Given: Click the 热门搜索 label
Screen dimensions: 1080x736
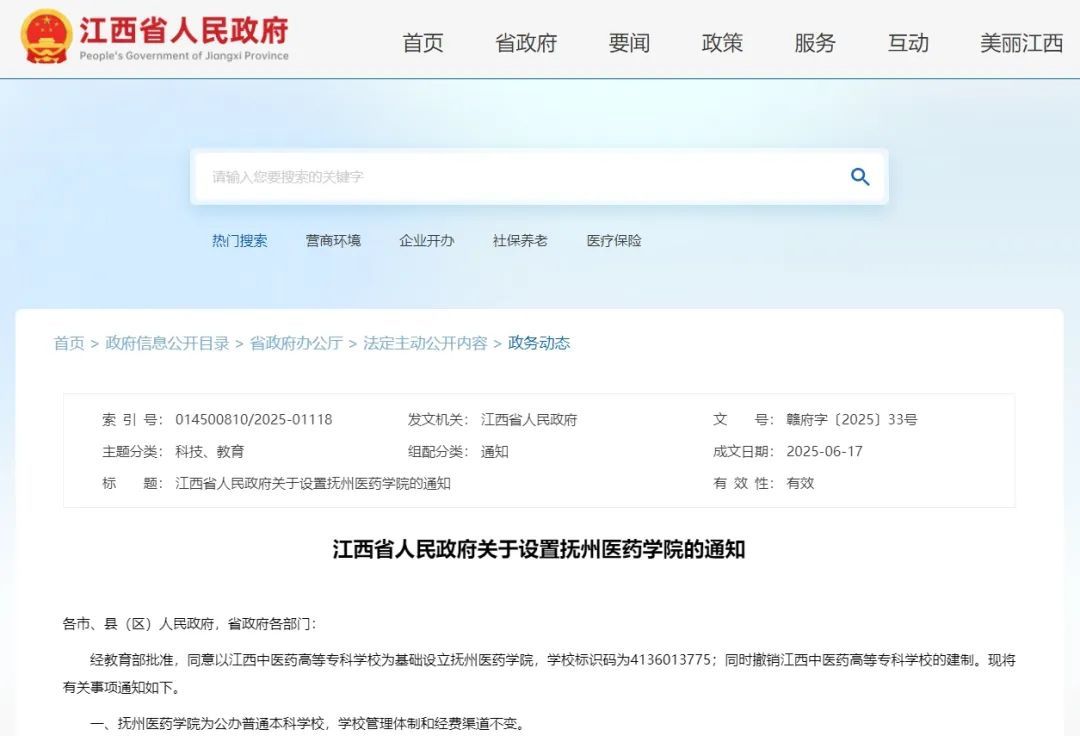Looking at the screenshot, I should click(240, 240).
